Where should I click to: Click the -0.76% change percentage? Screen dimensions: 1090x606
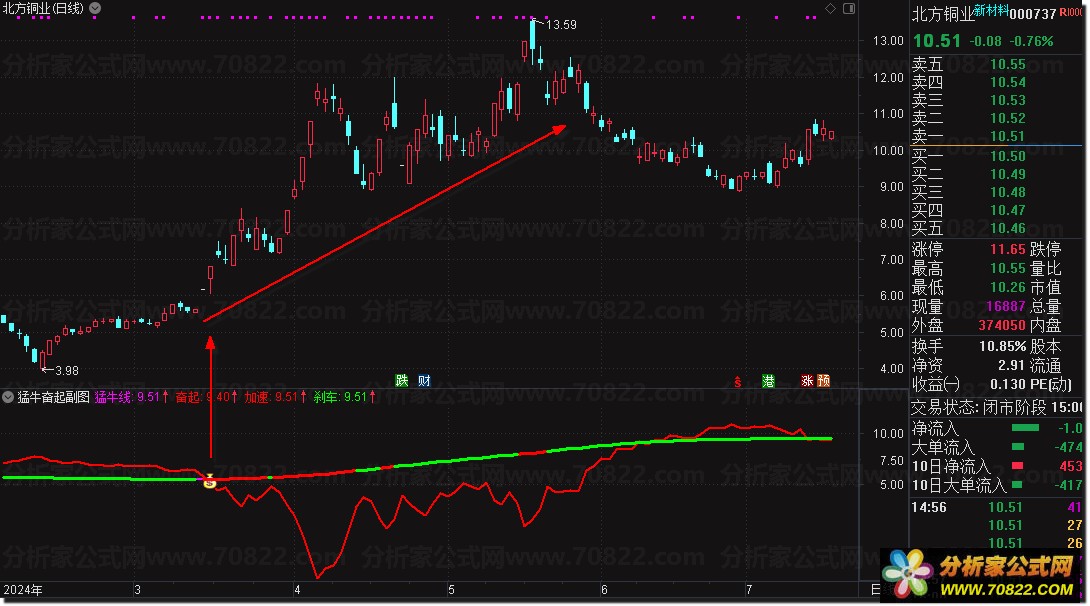click(1032, 41)
